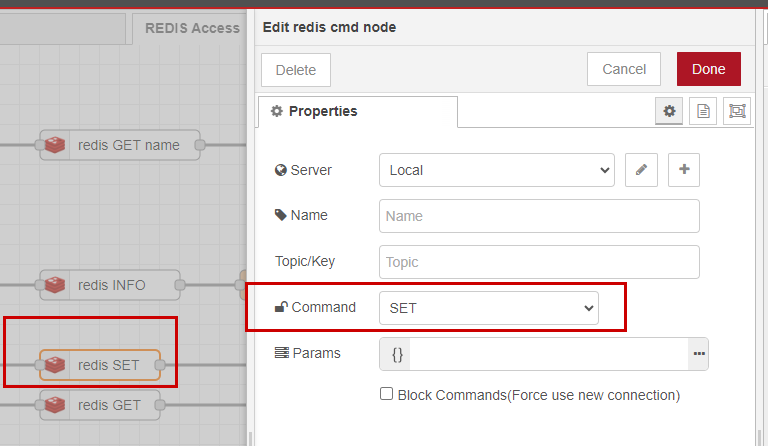768x446 pixels.
Task: Select the redis GET name node
Action: 120,145
